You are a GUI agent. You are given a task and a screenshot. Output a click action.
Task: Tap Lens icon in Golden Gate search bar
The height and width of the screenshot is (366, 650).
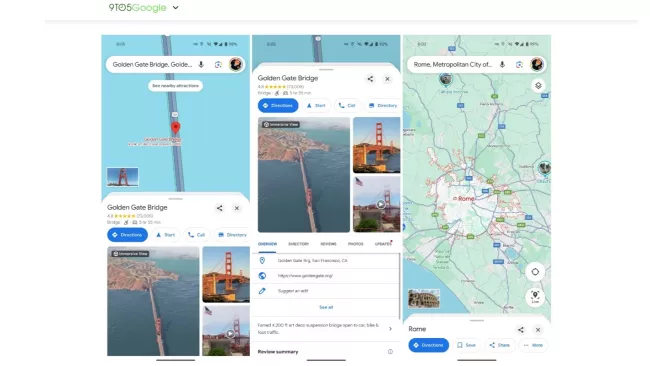click(218, 64)
